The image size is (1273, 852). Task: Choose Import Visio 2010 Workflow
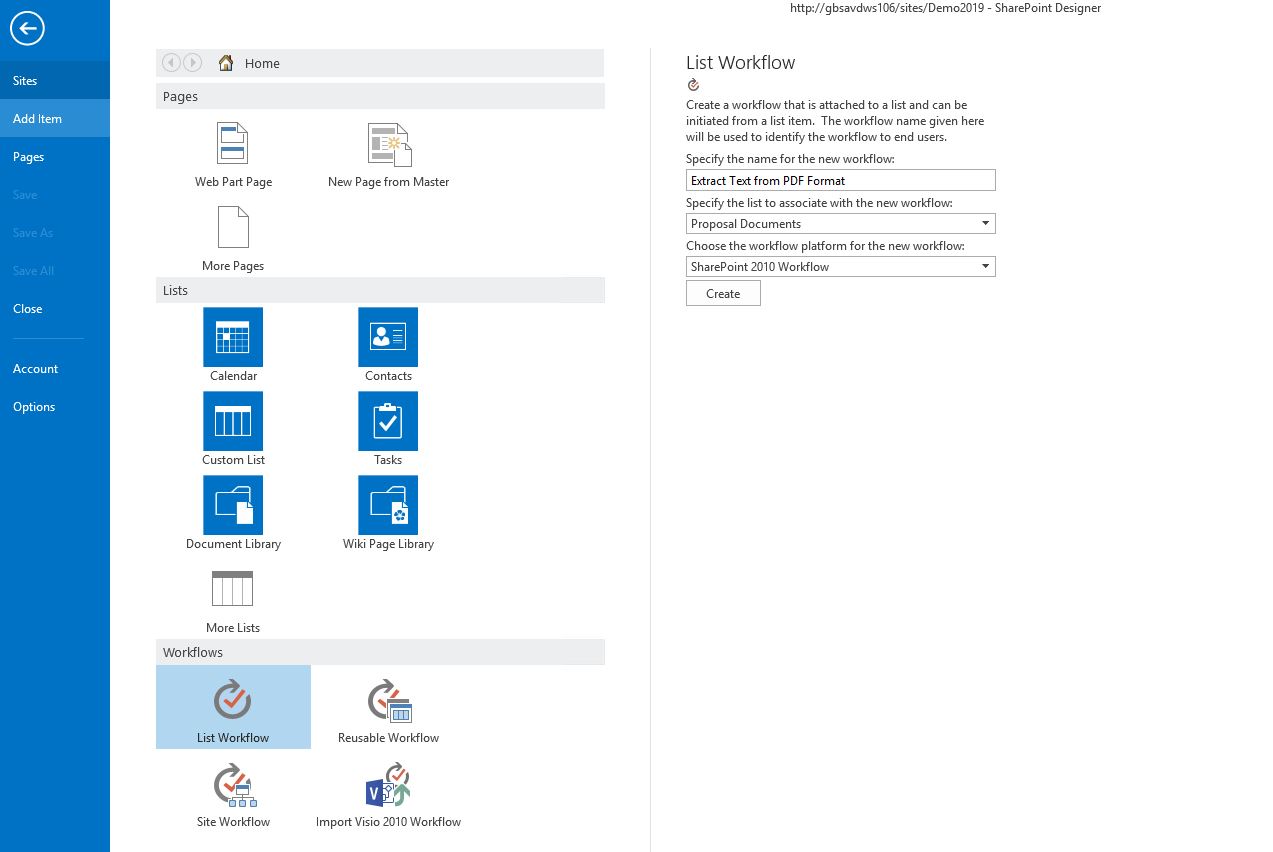coord(389,785)
